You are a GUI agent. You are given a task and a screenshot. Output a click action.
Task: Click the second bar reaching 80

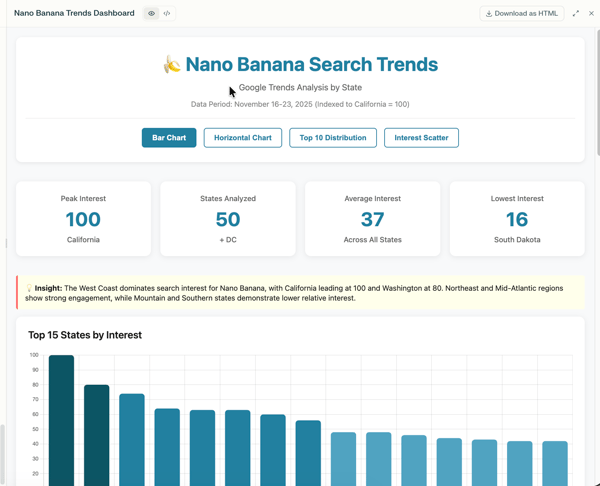coord(96,435)
